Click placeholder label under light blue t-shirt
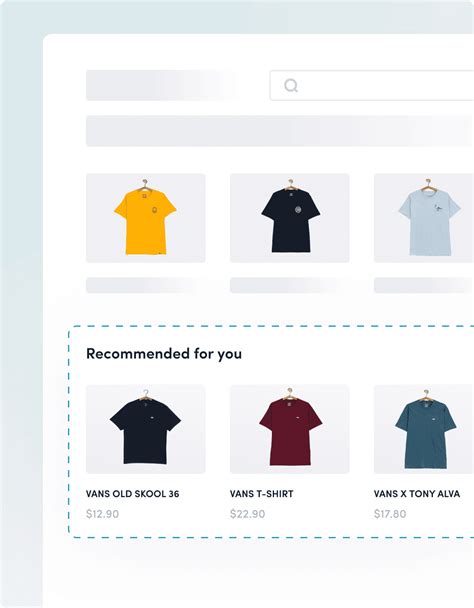This screenshot has height=608, width=474. 424,285
